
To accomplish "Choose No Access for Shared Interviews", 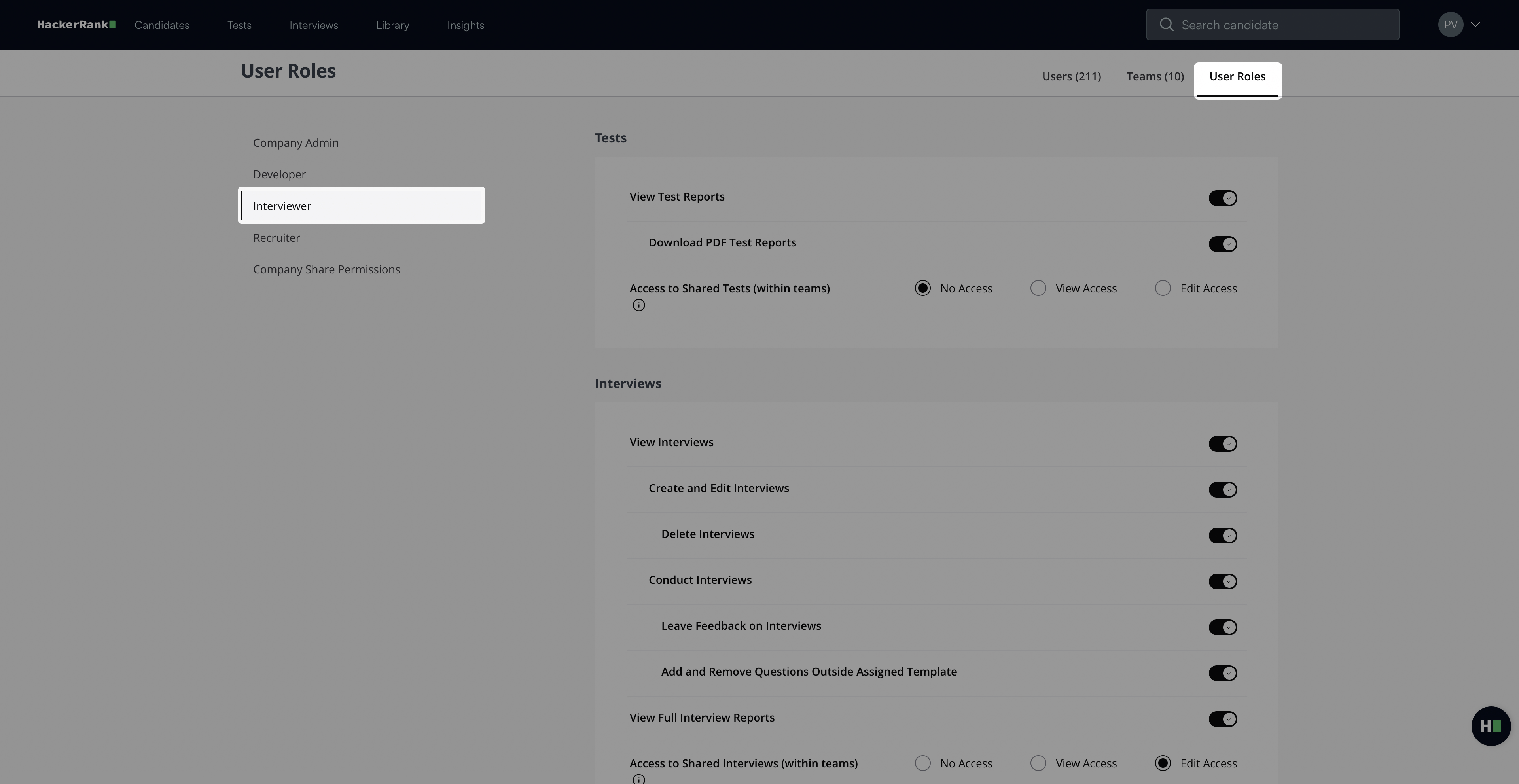I will click(x=923, y=763).
